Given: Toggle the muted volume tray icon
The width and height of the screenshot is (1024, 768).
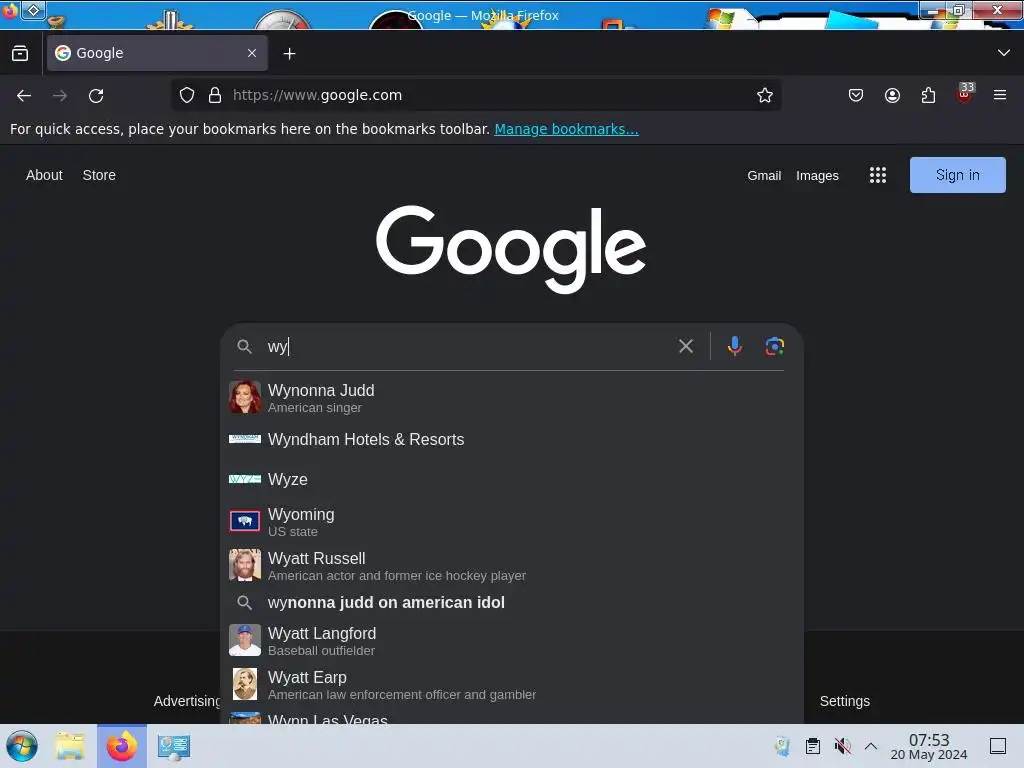Looking at the screenshot, I should coord(842,746).
